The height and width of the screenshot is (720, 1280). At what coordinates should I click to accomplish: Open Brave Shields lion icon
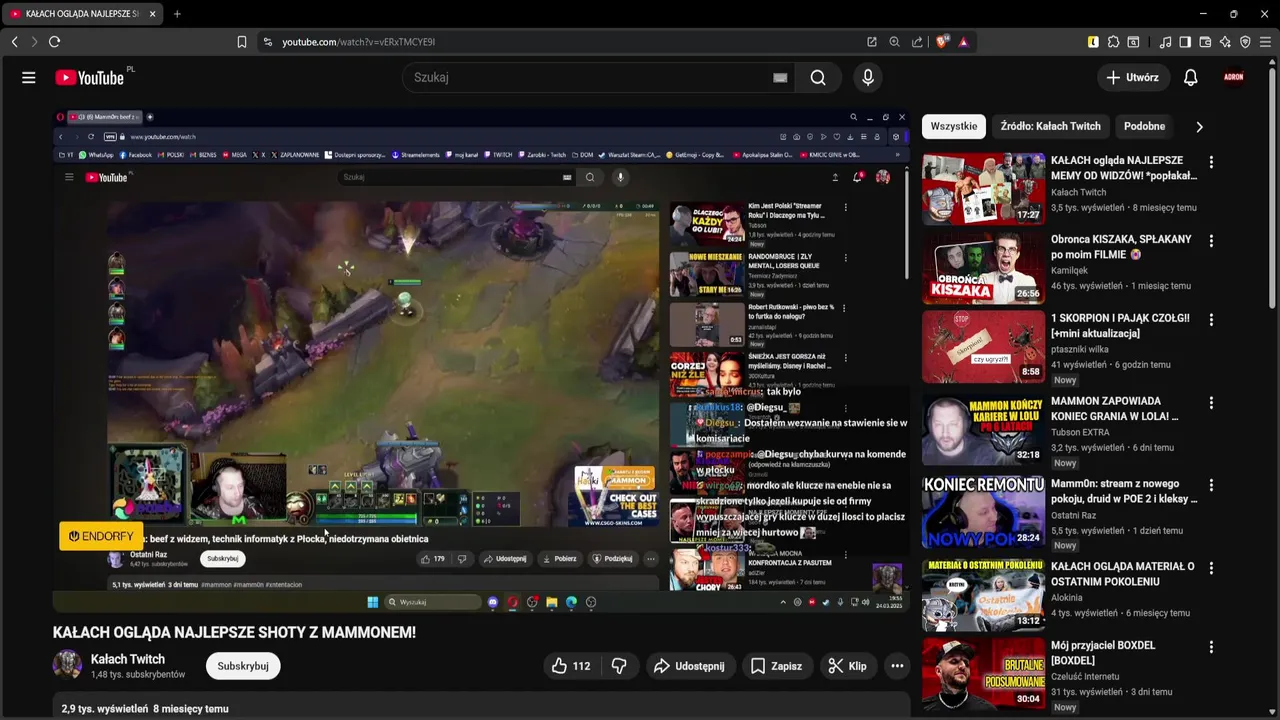click(941, 42)
